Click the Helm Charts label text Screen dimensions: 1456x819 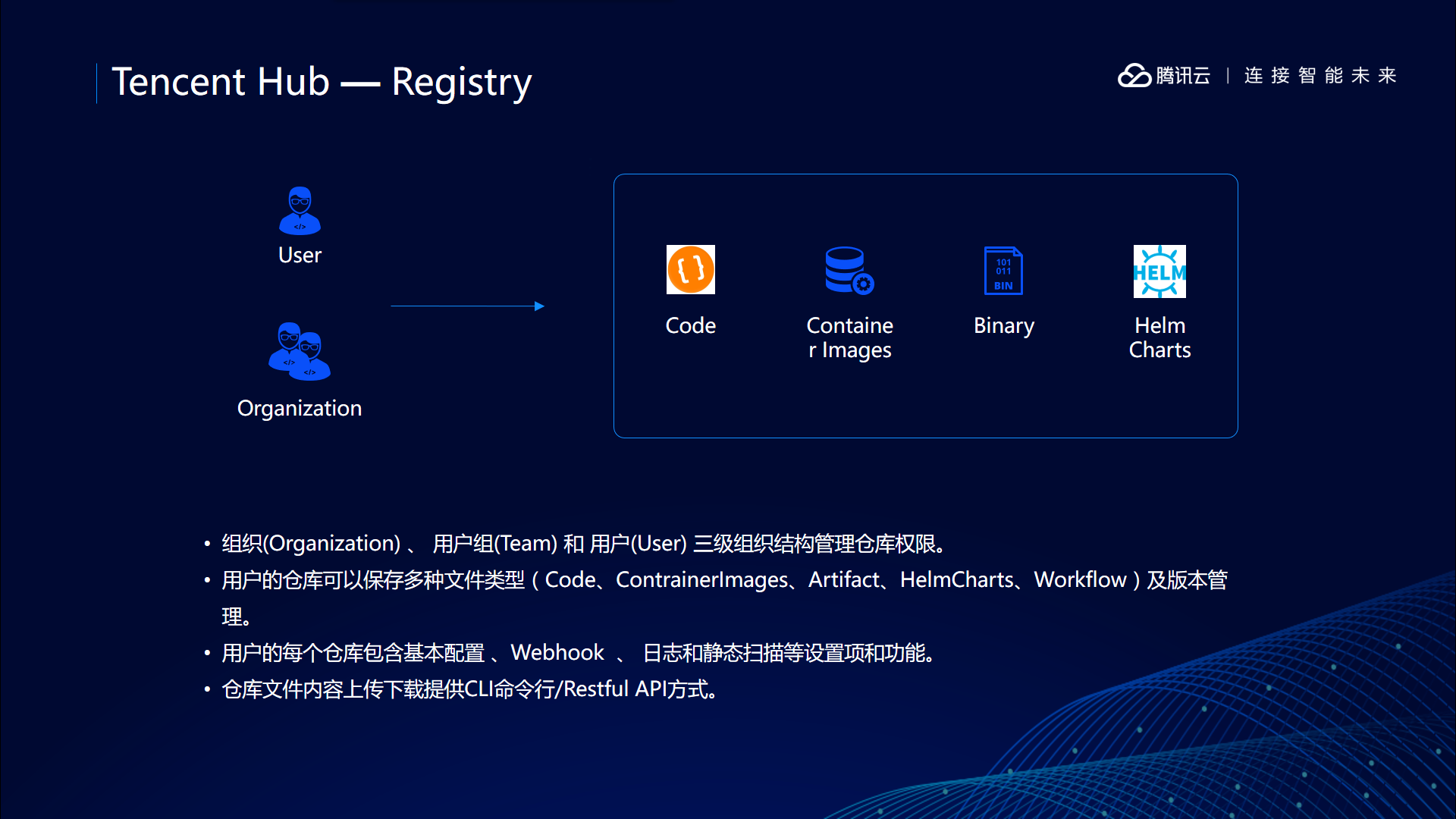[1159, 338]
